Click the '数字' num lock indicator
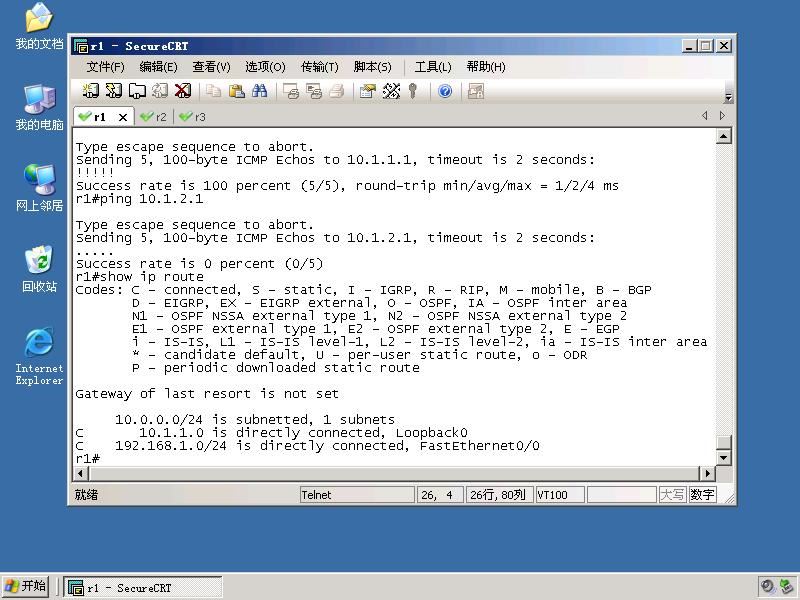The height and width of the screenshot is (600, 800). point(703,495)
